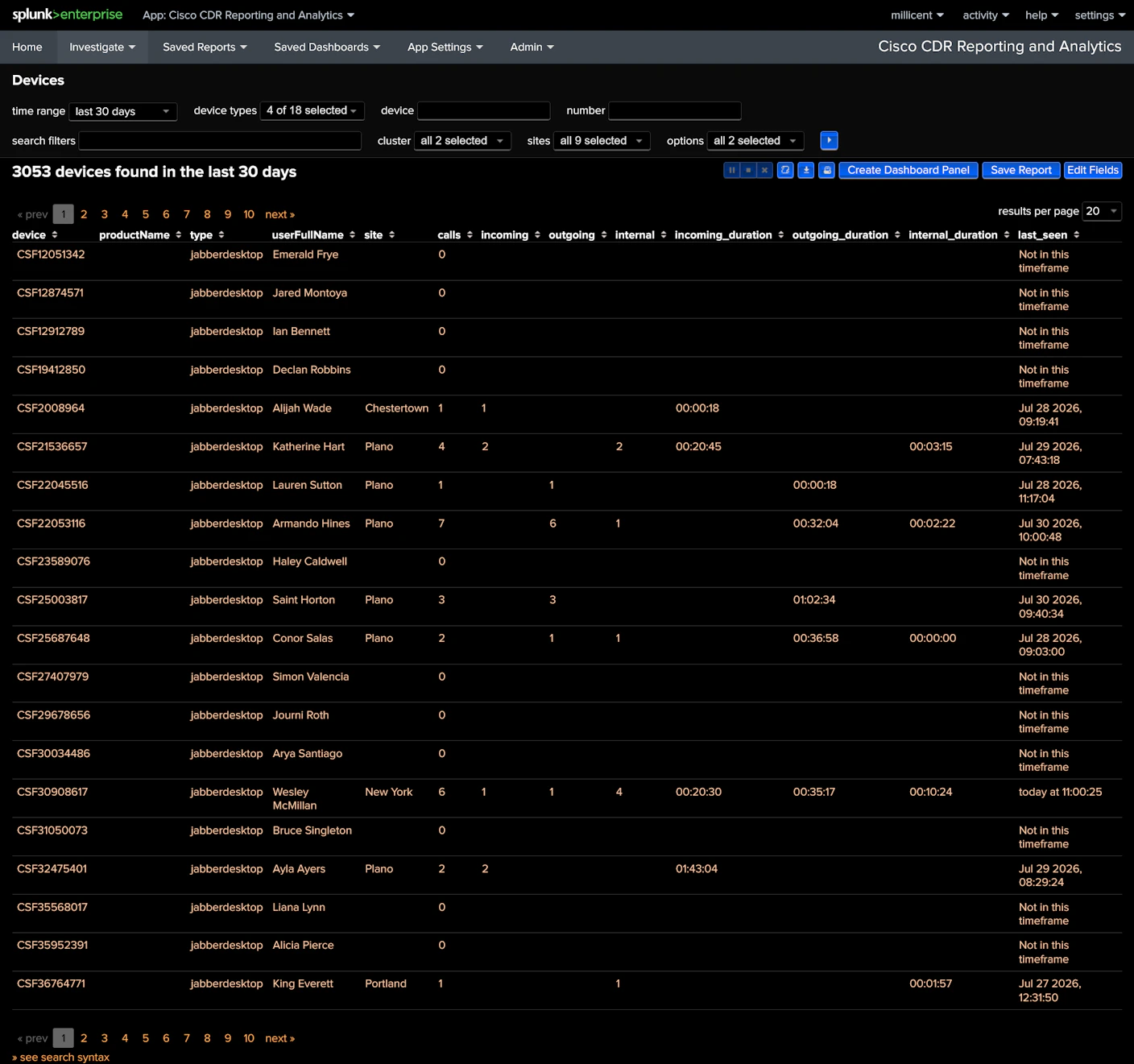The width and height of the screenshot is (1134, 1064).
Task: Sort by incoming_duration column arrows
Action: coord(781,235)
